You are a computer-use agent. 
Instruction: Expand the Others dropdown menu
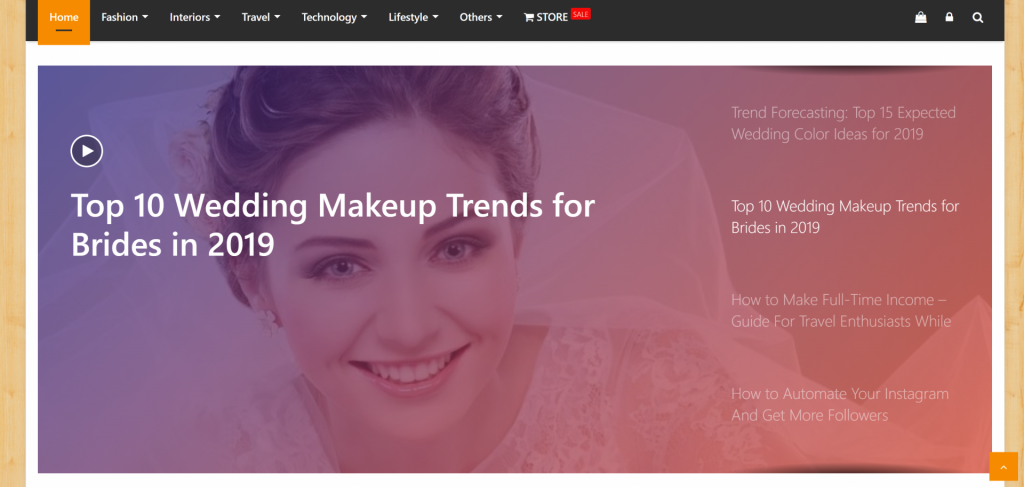point(481,18)
